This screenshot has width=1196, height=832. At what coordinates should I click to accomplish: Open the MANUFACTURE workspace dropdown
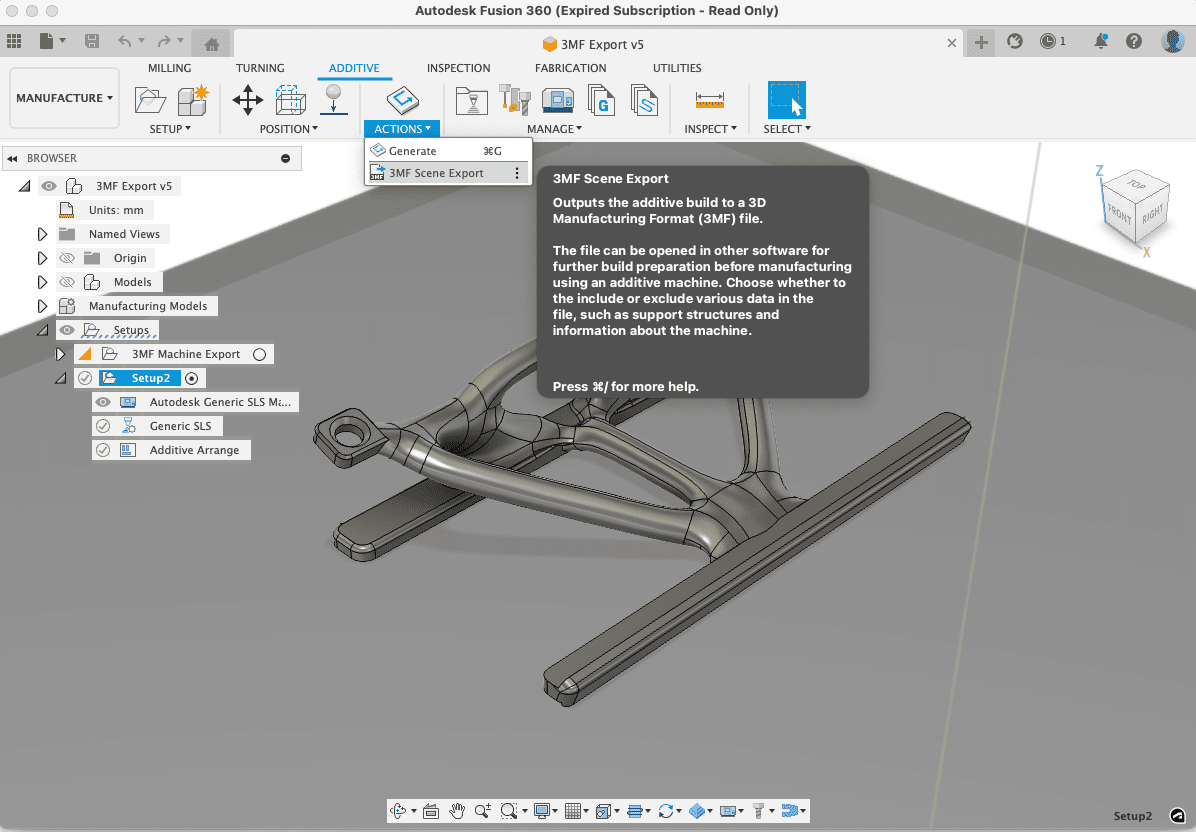click(64, 98)
